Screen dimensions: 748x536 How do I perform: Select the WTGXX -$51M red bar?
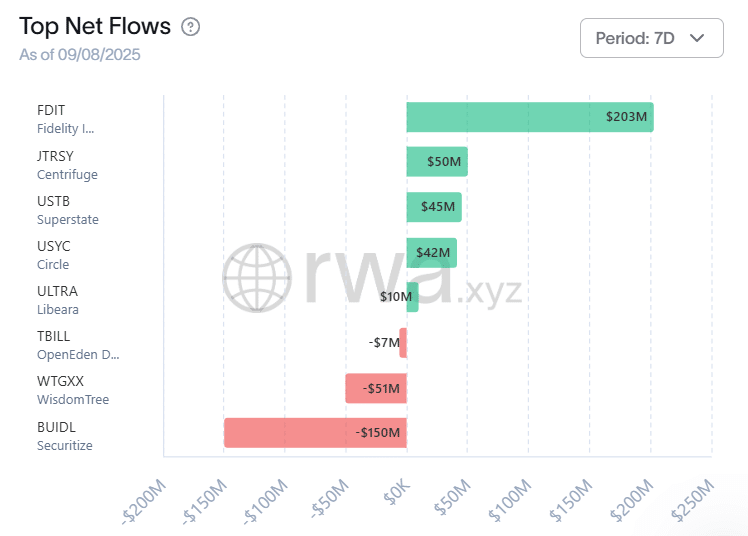pyautogui.click(x=376, y=388)
